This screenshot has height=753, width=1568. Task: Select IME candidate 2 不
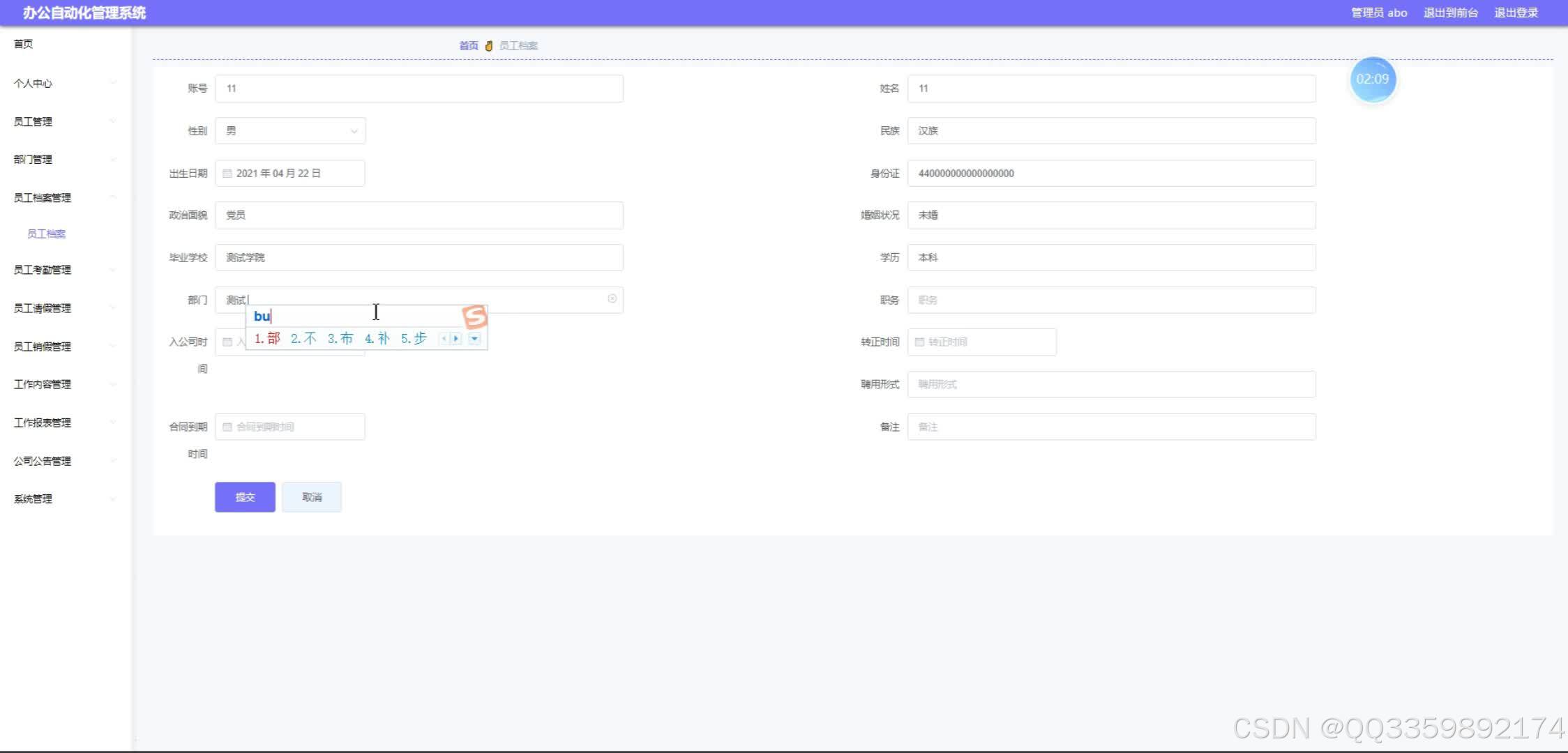(303, 339)
